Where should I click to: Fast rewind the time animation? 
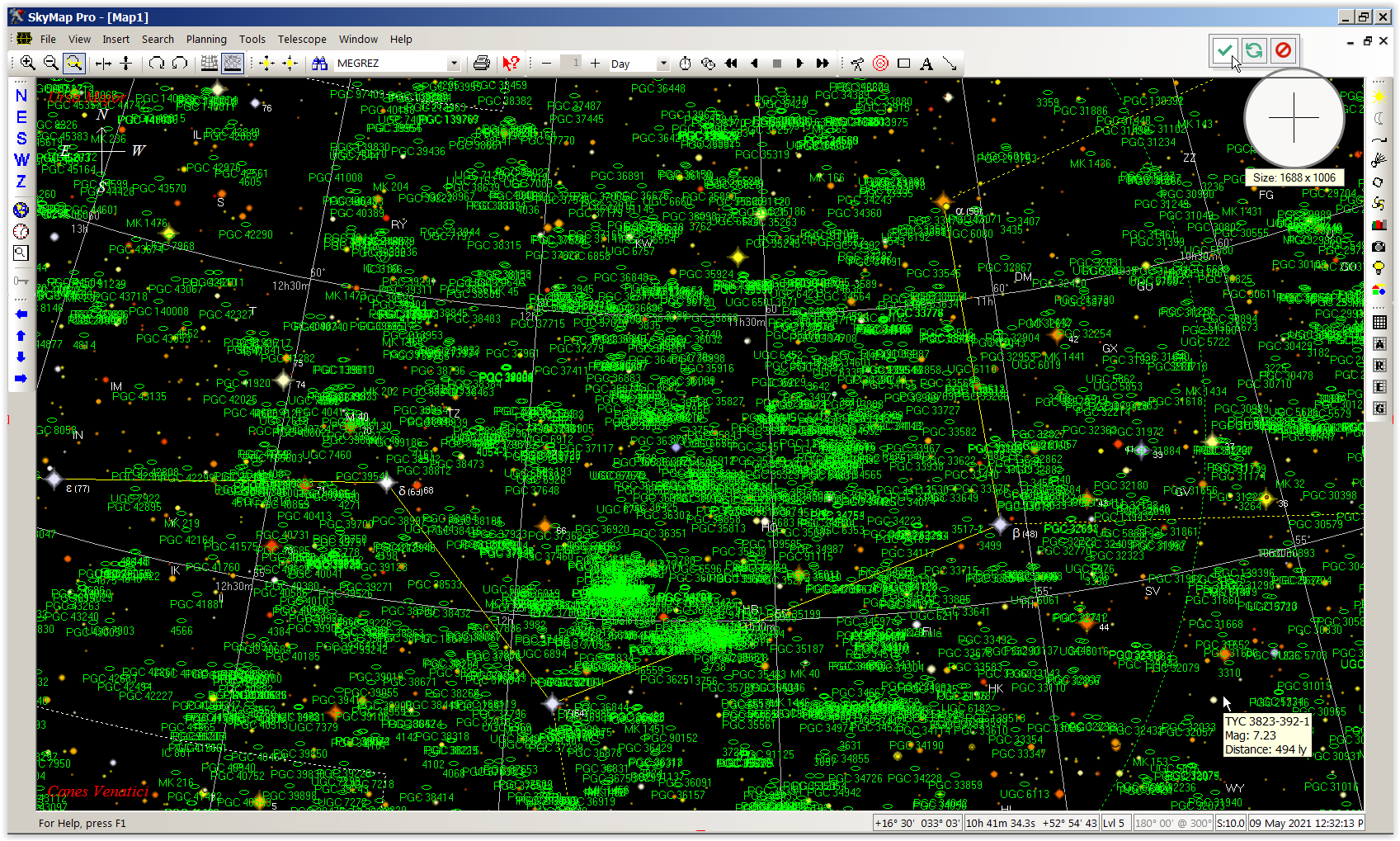pos(731,64)
